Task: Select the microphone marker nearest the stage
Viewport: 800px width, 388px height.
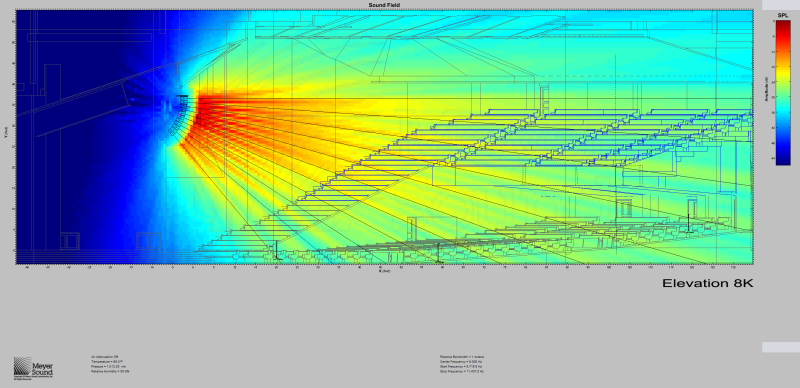Action: click(276, 250)
